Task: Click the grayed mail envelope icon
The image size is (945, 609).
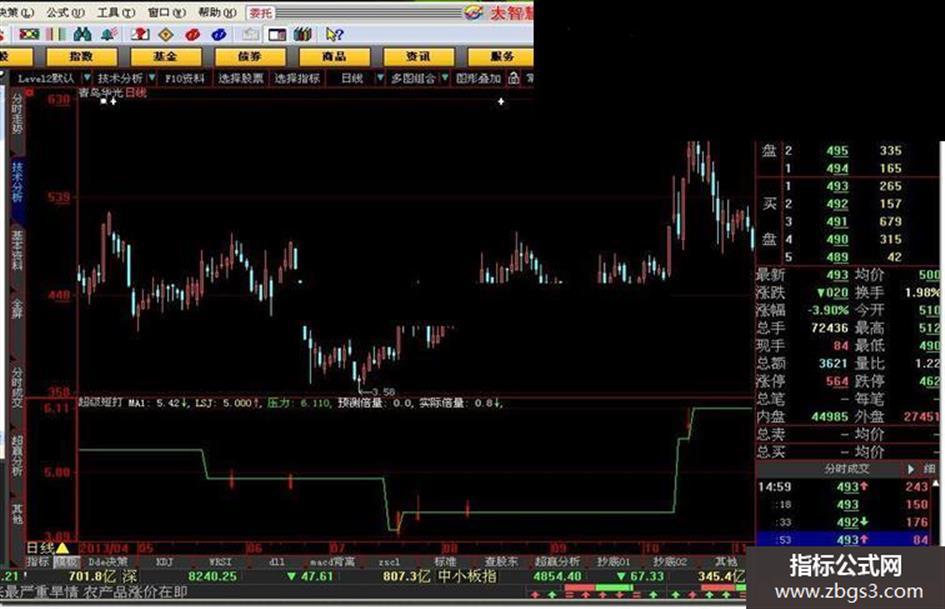Action: (251, 35)
